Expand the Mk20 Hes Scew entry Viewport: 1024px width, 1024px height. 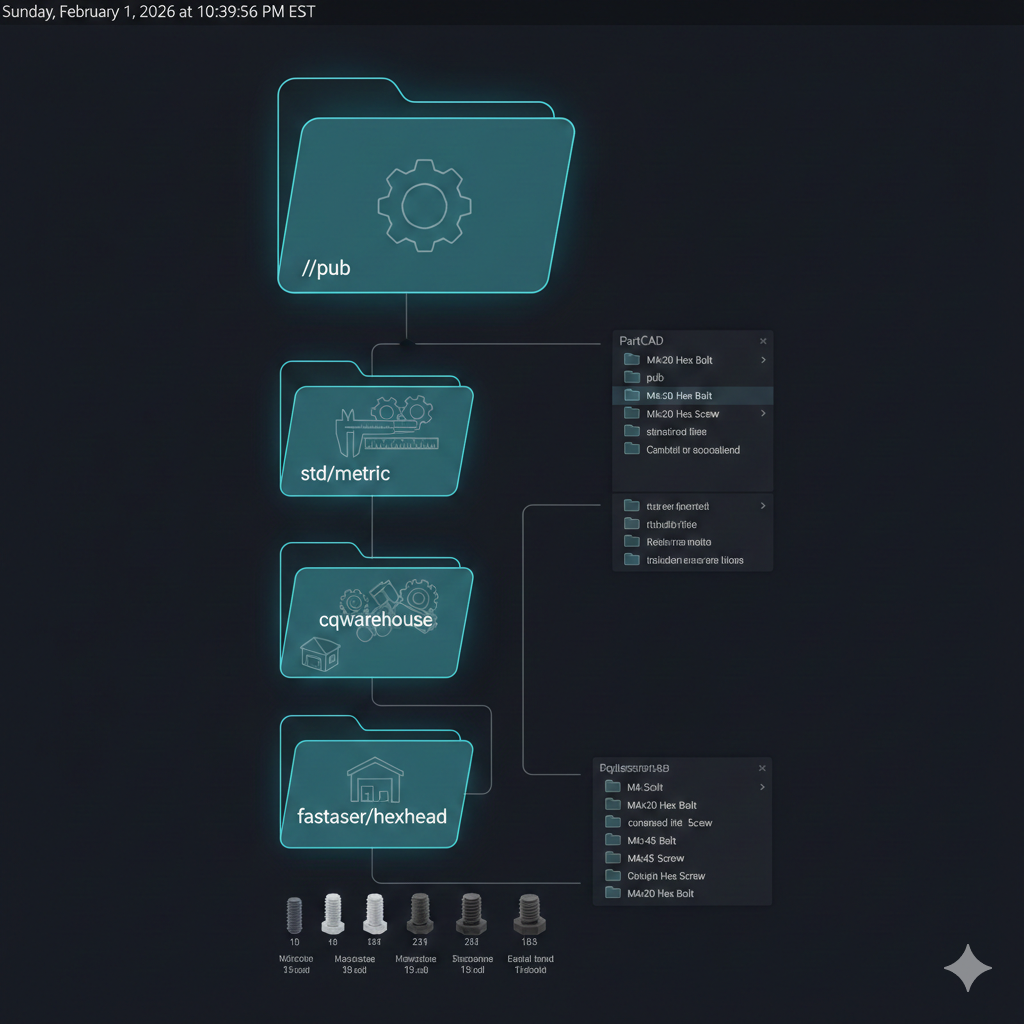(x=765, y=413)
